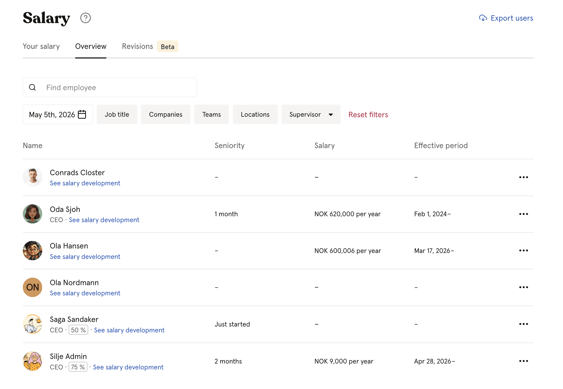The height and width of the screenshot is (389, 563).
Task: Open Conrads Closter's See salary development link
Action: coord(85,183)
